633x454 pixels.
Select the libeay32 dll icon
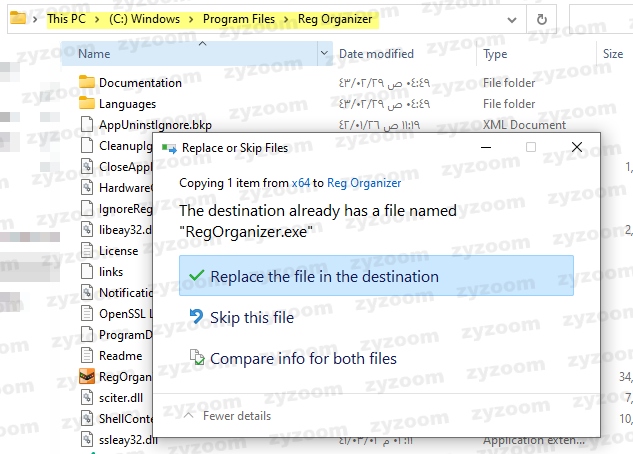point(87,229)
